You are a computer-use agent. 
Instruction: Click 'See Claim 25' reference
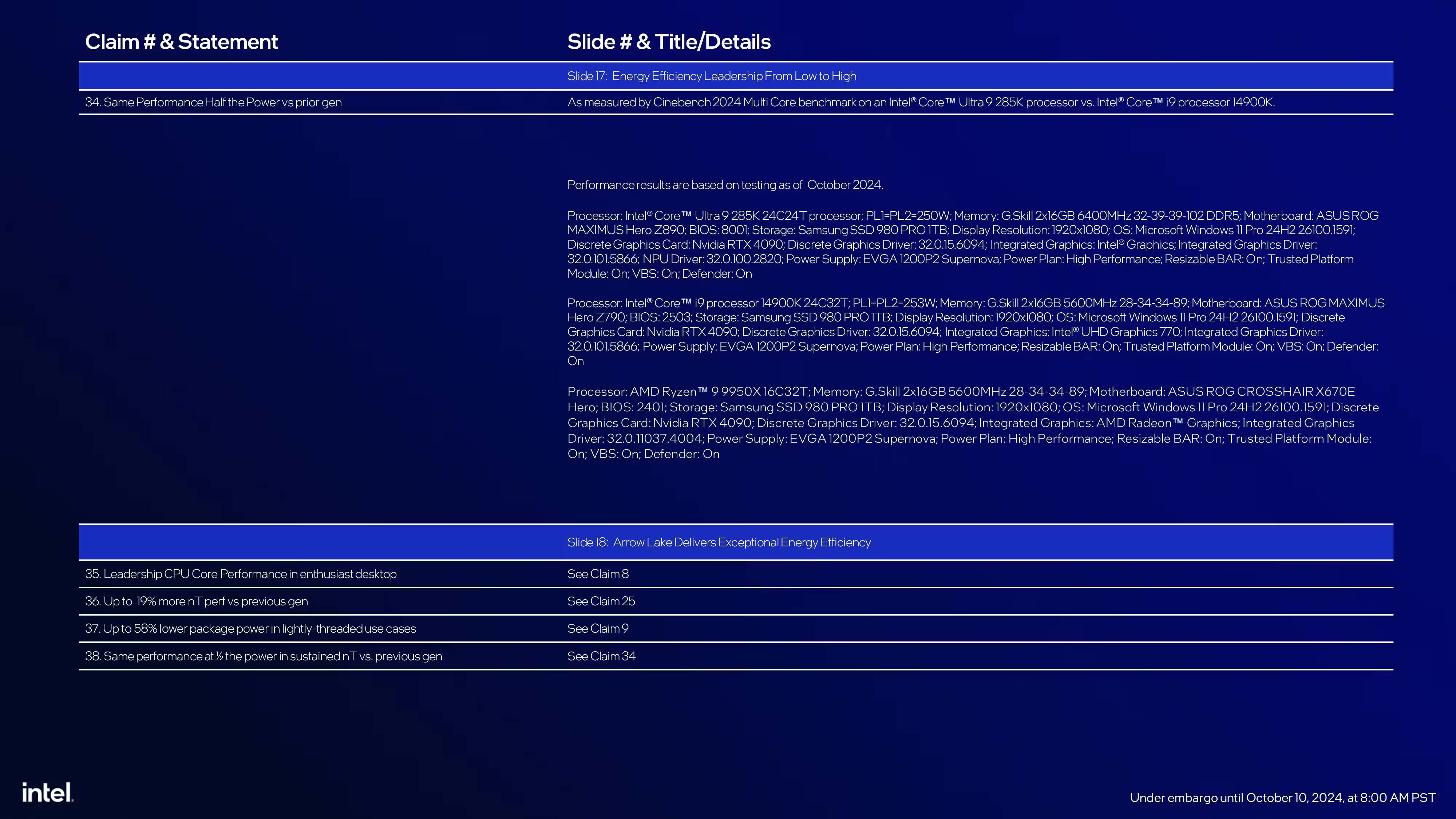(x=601, y=601)
